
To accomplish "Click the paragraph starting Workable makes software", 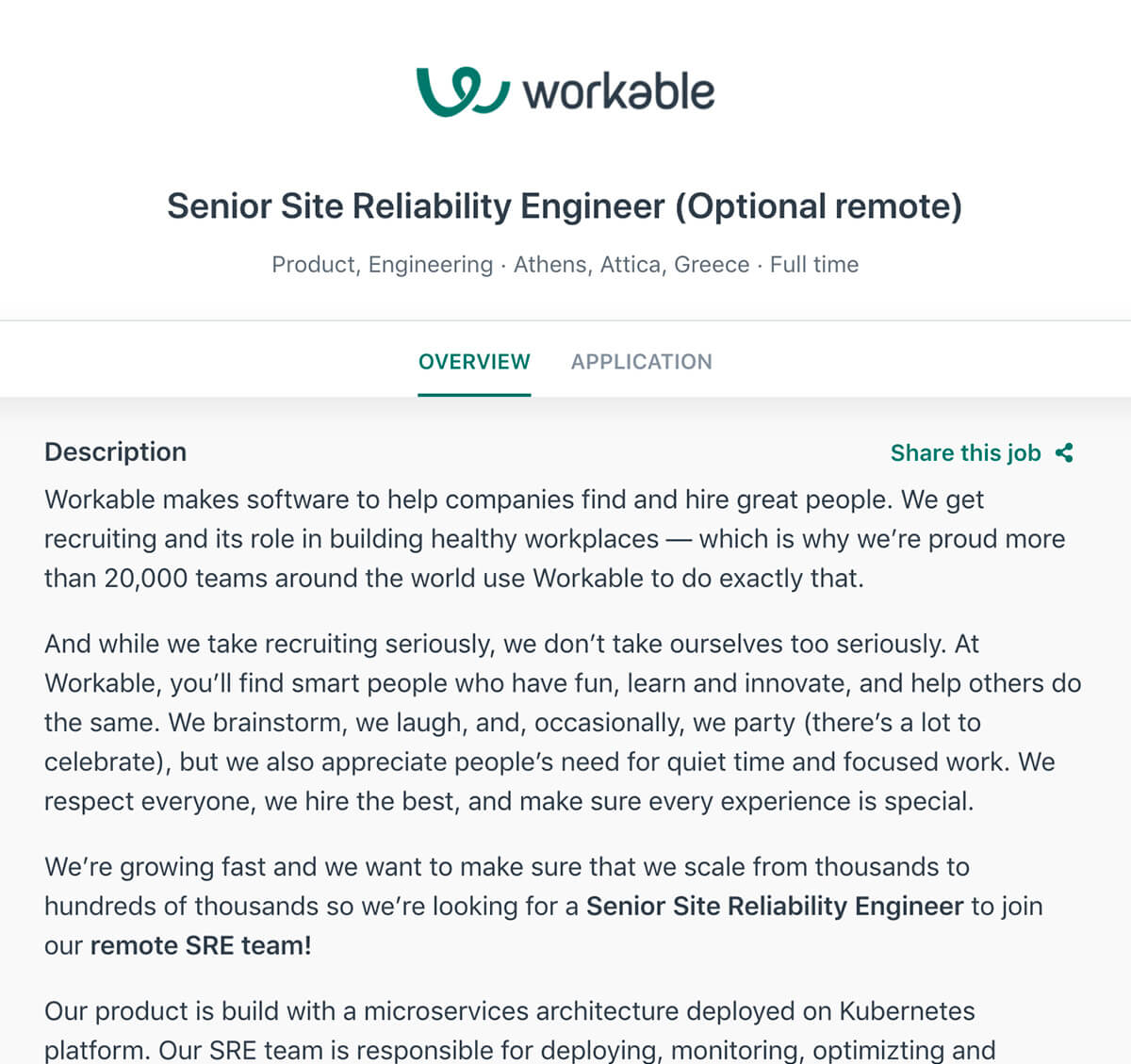I will (x=555, y=539).
